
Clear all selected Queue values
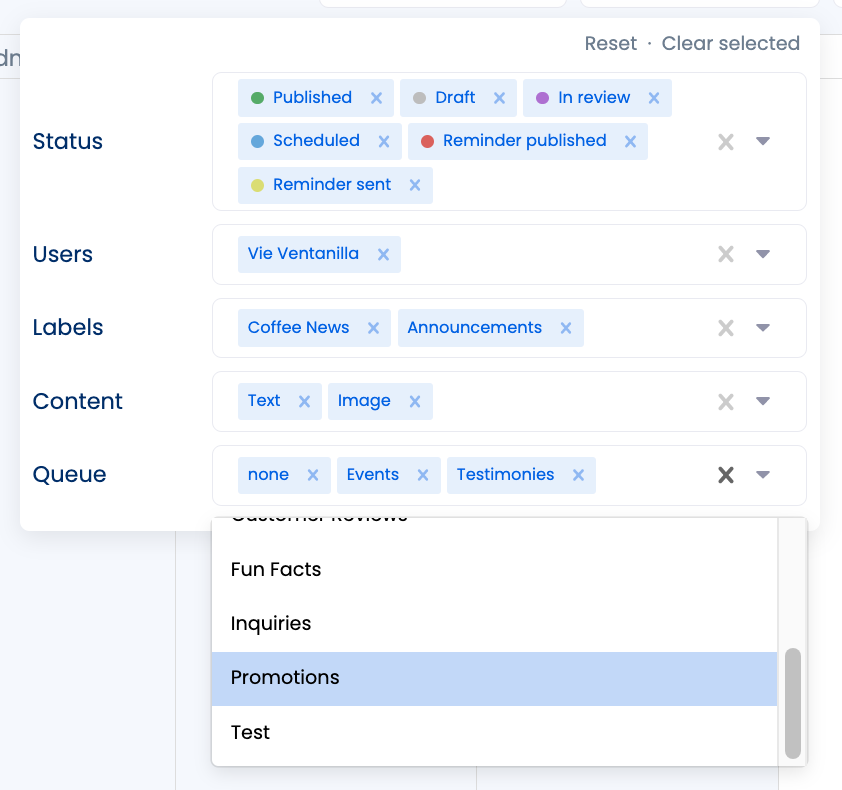pos(726,475)
